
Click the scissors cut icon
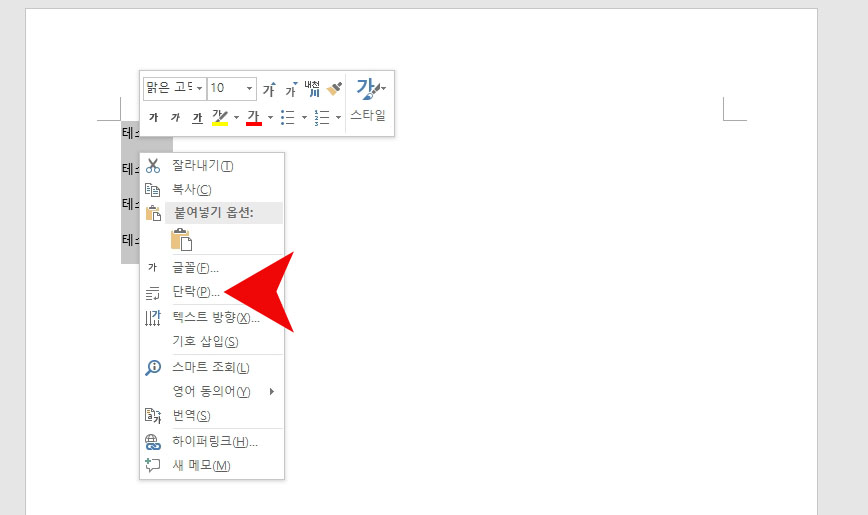[153, 166]
